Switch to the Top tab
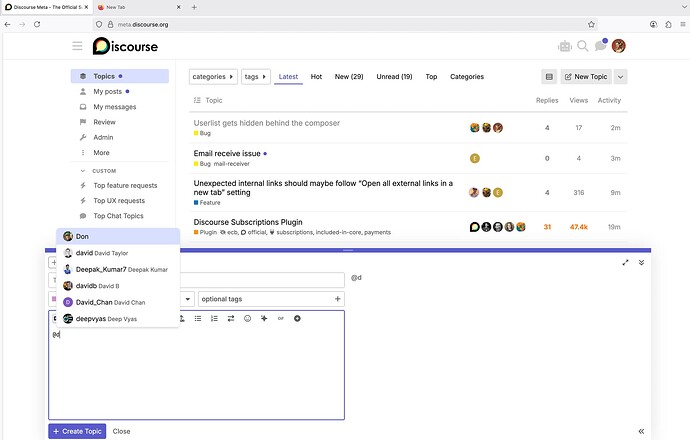The height and width of the screenshot is (440, 690). pyautogui.click(x=431, y=77)
